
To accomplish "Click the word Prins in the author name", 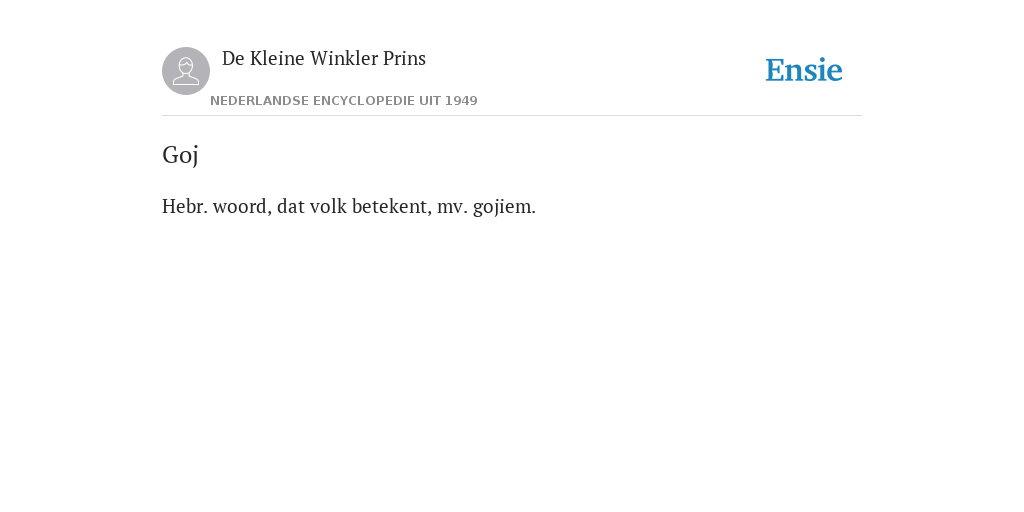I will coord(404,59).
